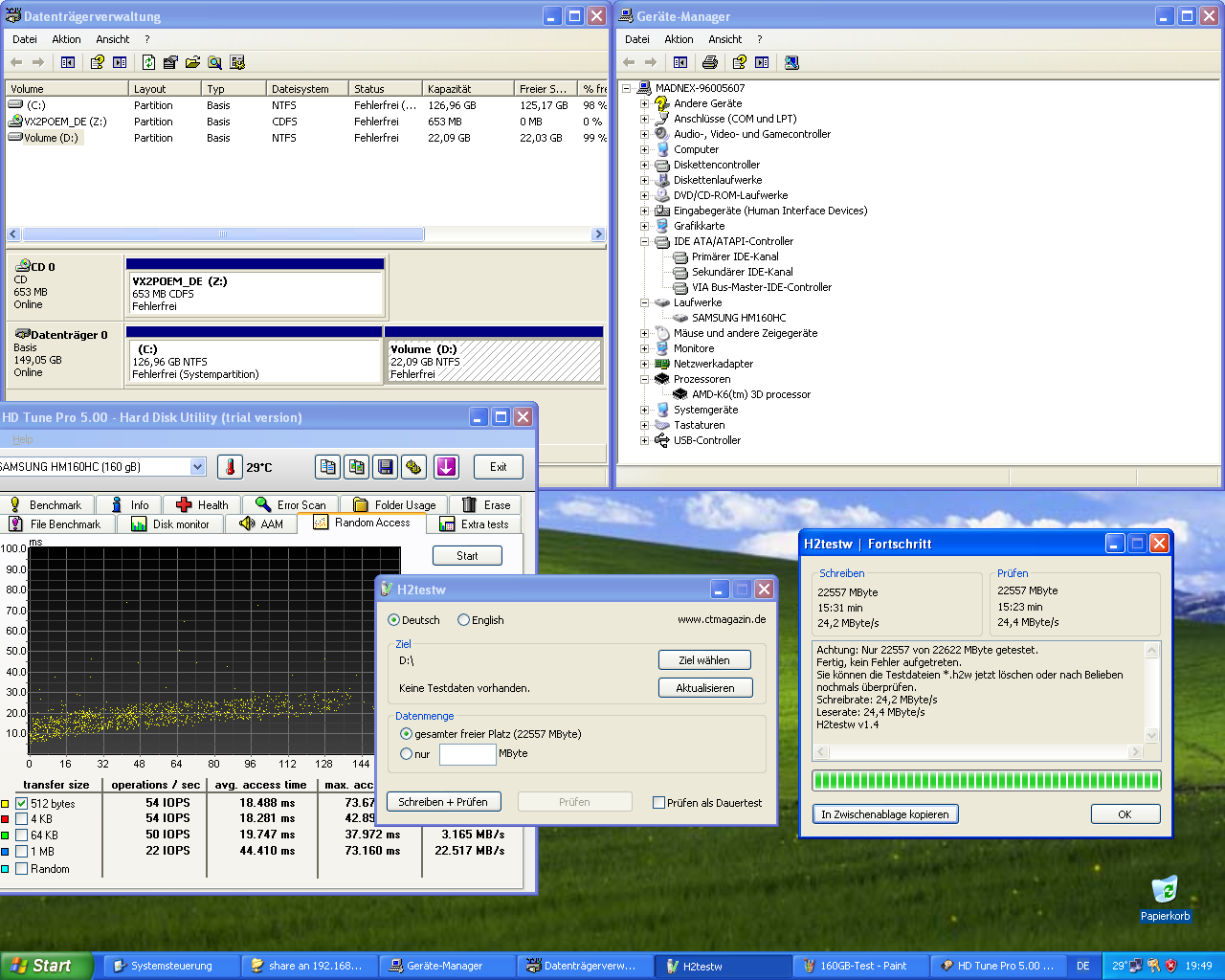Switch to '160GB-Test - Paint' taskbar item
The image size is (1225, 980).
coord(860,966)
